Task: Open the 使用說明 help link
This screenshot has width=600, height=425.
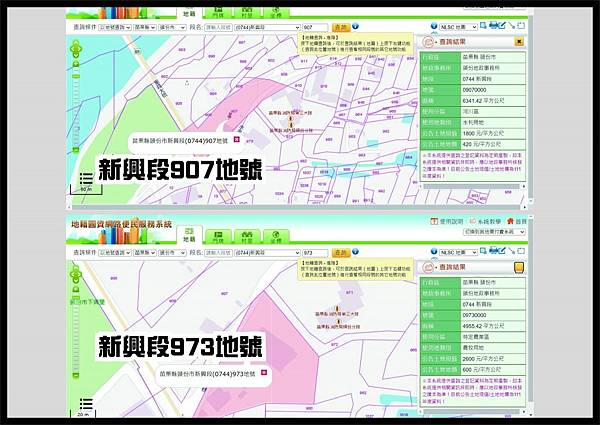Action: click(447, 221)
